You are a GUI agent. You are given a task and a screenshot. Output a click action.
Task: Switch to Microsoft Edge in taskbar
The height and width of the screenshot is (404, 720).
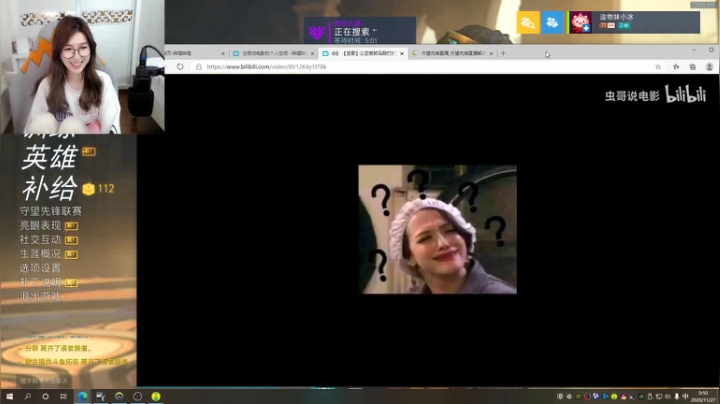(83, 396)
